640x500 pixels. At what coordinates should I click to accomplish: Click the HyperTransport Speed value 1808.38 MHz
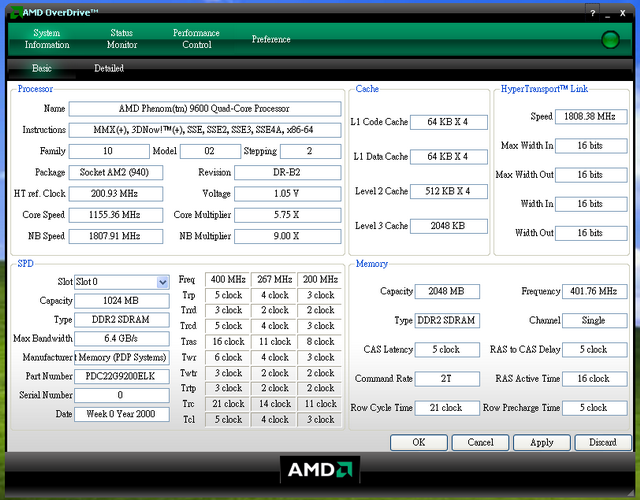pos(591,117)
